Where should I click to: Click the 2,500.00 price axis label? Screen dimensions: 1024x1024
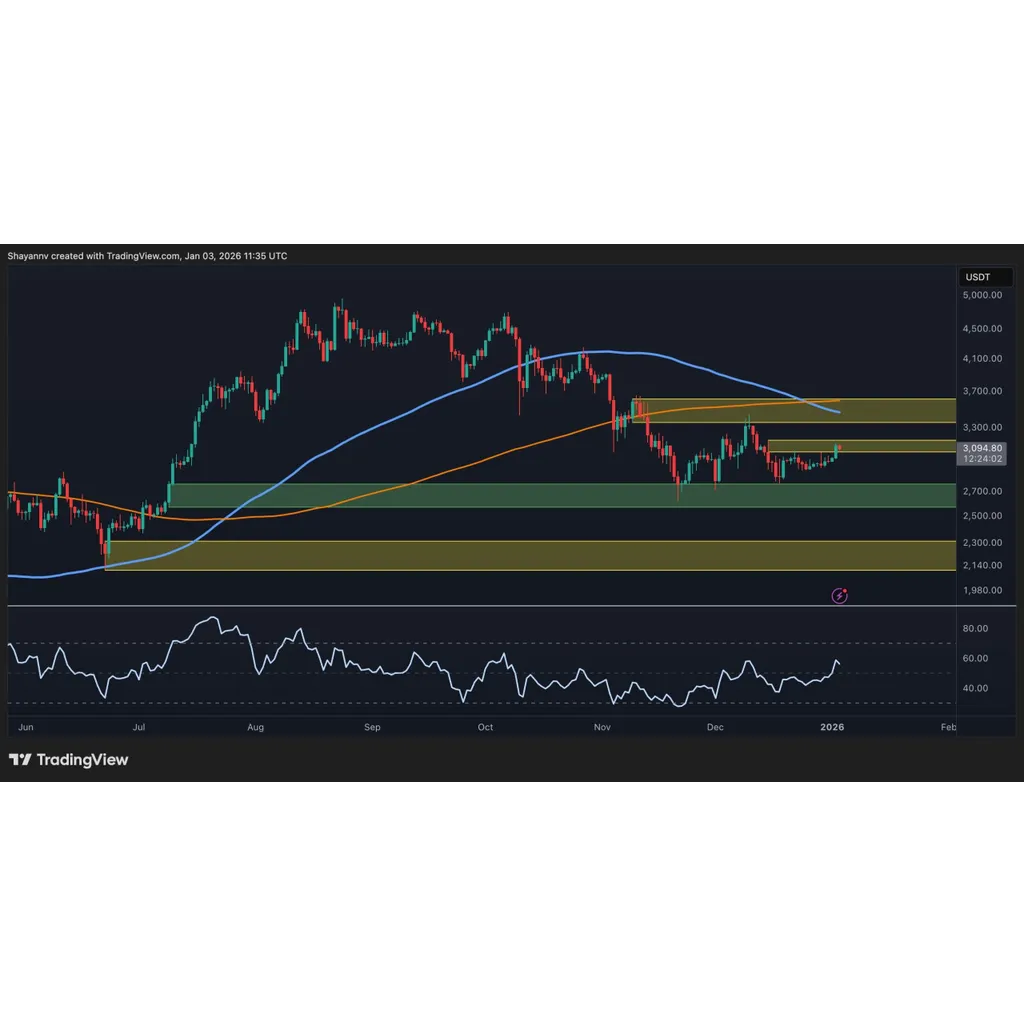pyautogui.click(x=982, y=516)
